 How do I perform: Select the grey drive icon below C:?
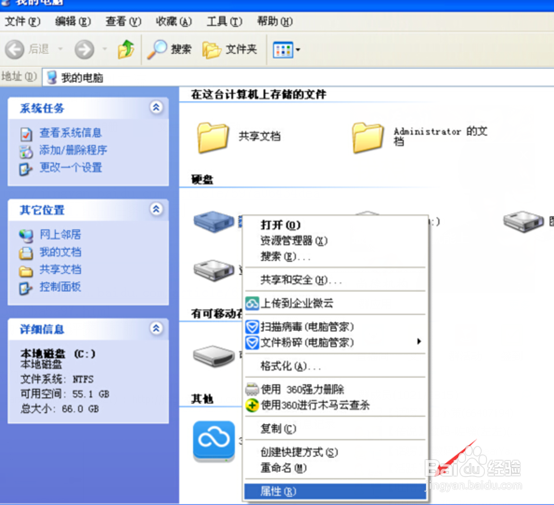tap(214, 270)
